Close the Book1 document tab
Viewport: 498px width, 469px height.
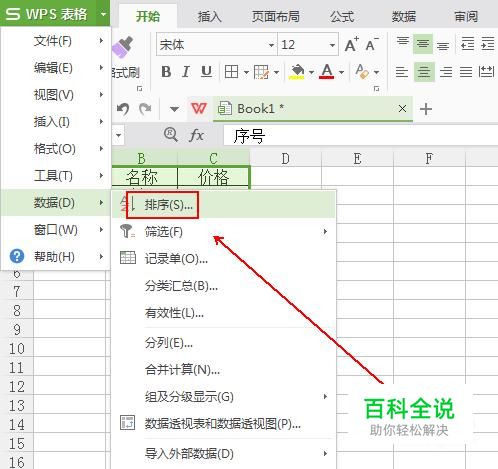coord(402,109)
